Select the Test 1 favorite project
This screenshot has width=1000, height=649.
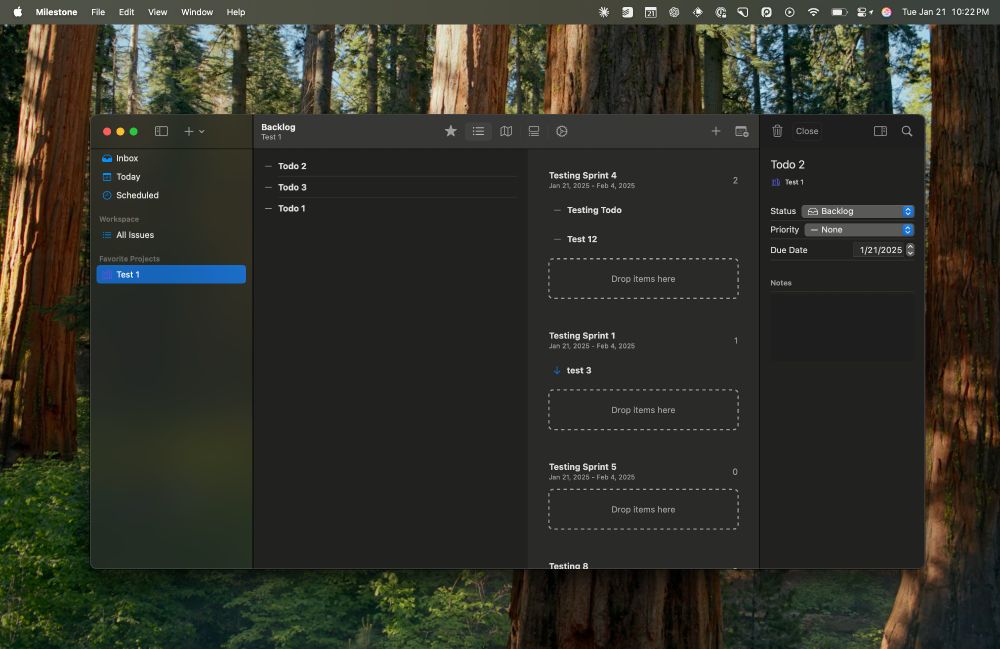tap(171, 274)
